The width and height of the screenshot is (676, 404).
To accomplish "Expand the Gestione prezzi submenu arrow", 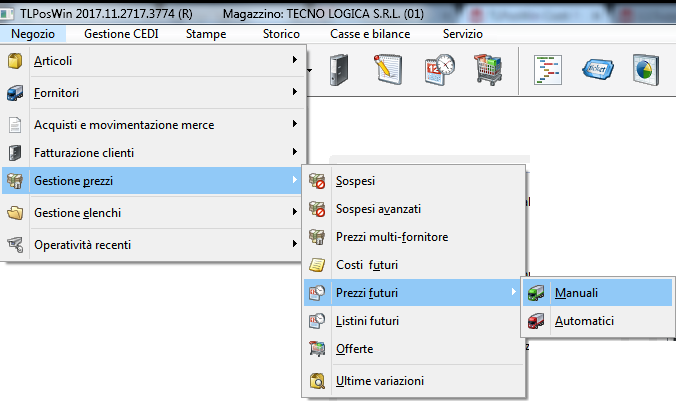I will (295, 179).
